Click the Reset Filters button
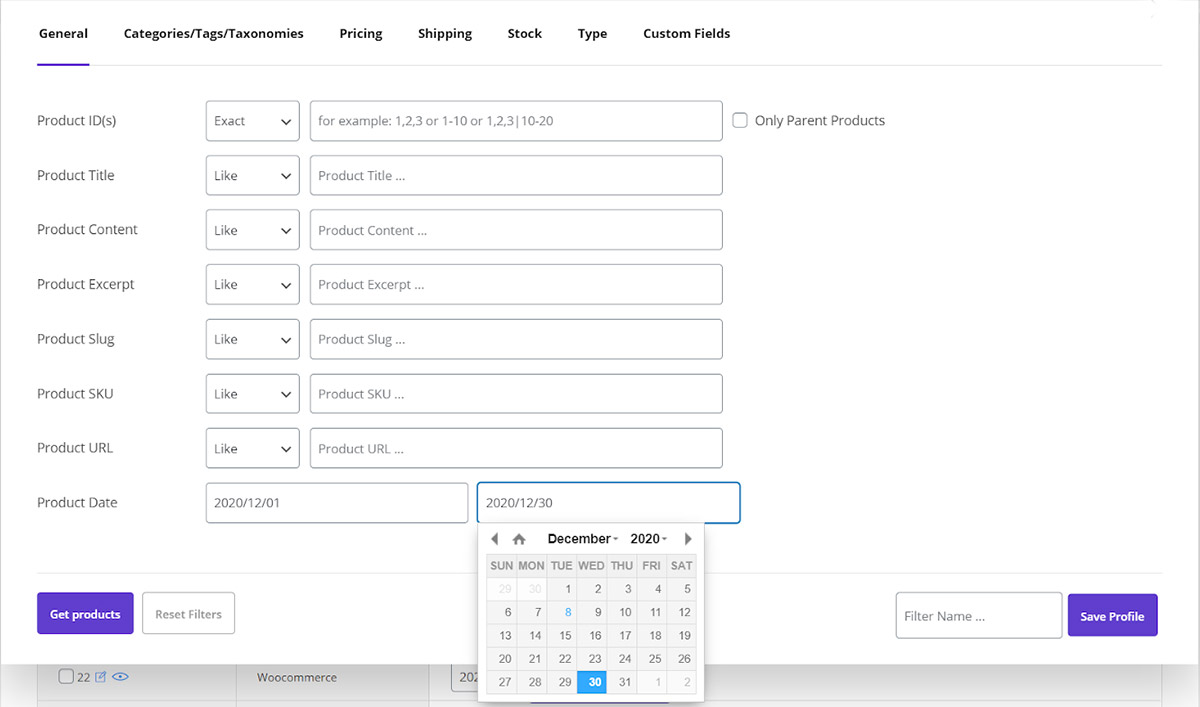Image resolution: width=1200 pixels, height=707 pixels. (188, 614)
